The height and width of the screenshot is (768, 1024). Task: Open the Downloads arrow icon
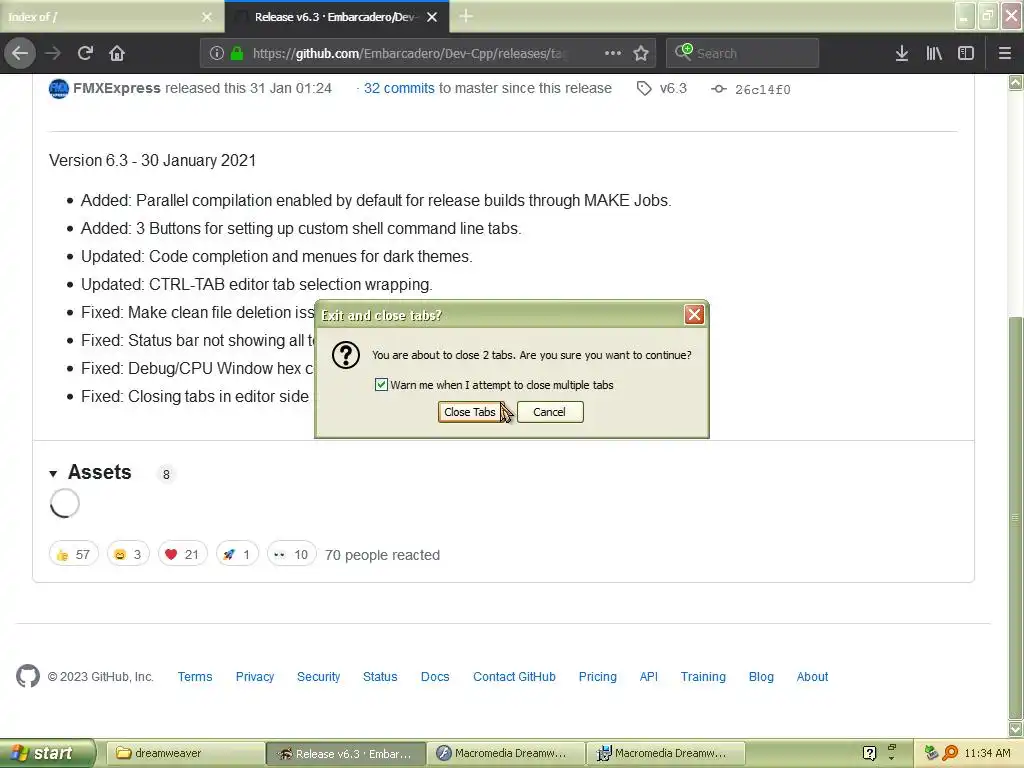click(901, 53)
